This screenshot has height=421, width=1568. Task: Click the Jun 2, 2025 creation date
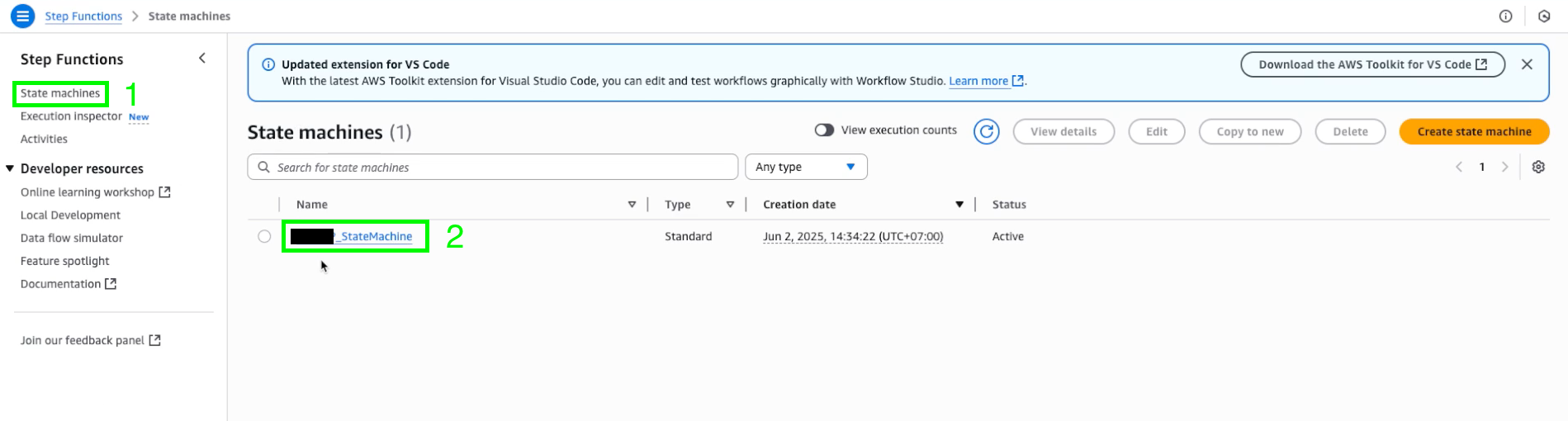click(x=853, y=236)
